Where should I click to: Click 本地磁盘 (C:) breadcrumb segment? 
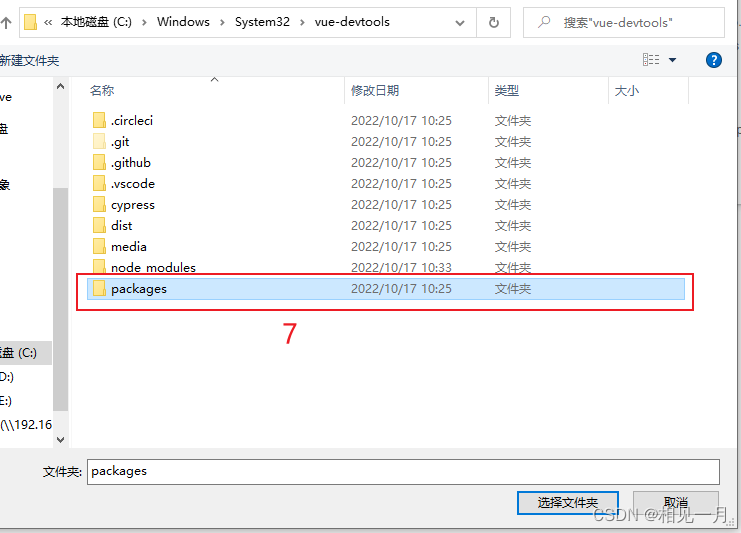pyautogui.click(x=96, y=22)
